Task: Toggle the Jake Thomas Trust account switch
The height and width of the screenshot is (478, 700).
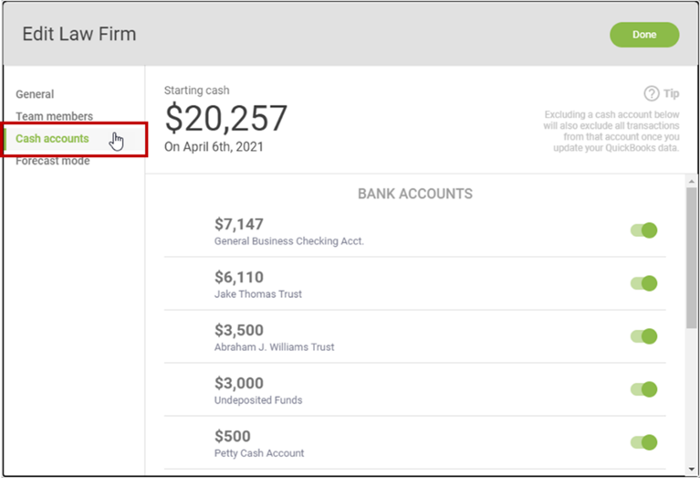Action: coord(643,283)
